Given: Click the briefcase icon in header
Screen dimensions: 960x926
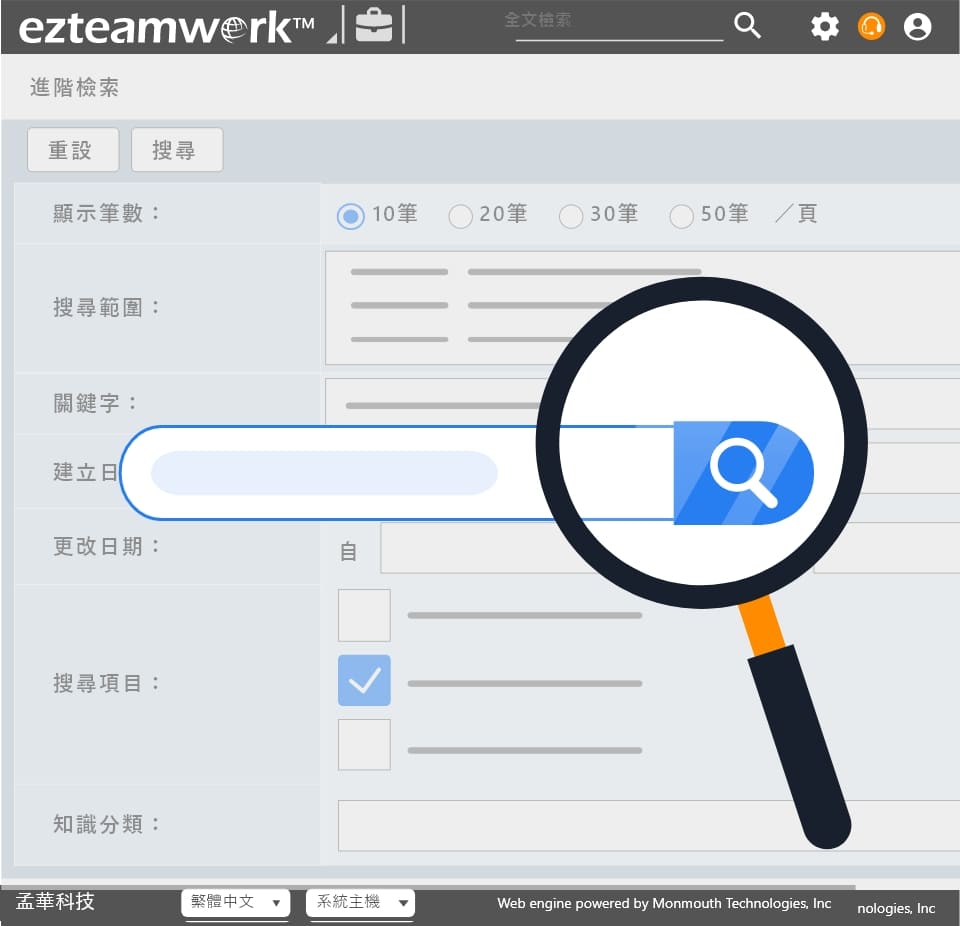Looking at the screenshot, I should tap(374, 25).
